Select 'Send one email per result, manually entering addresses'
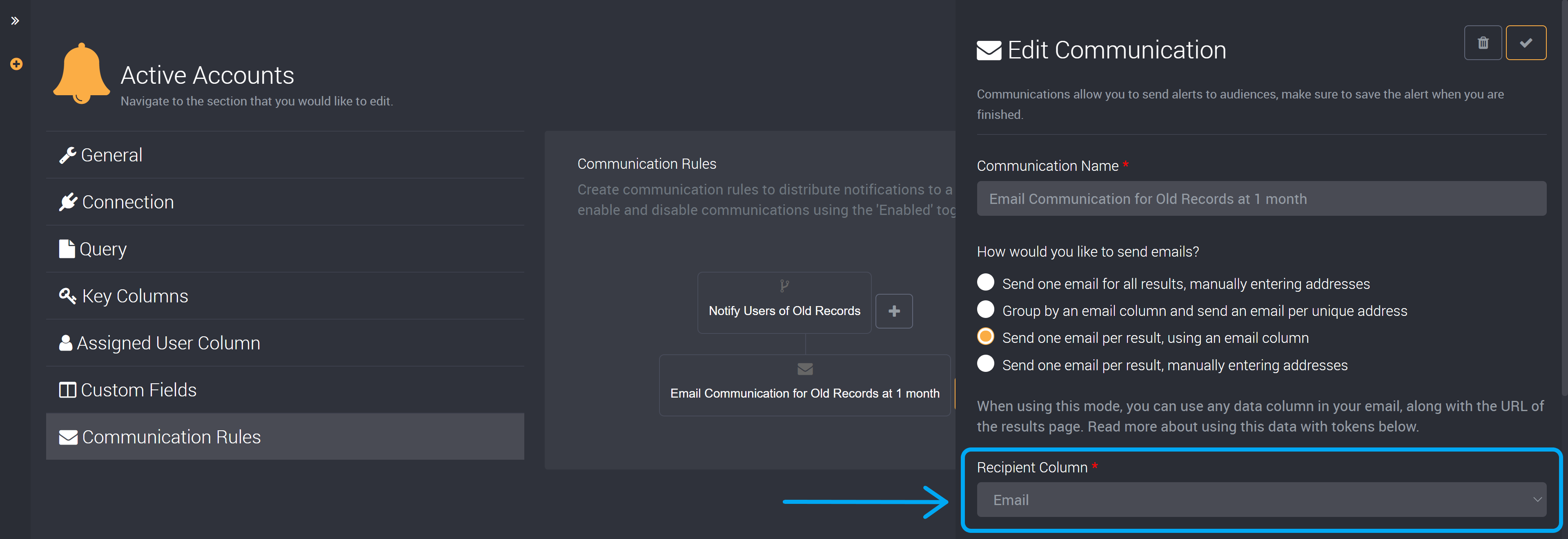The image size is (1568, 539). [x=985, y=364]
